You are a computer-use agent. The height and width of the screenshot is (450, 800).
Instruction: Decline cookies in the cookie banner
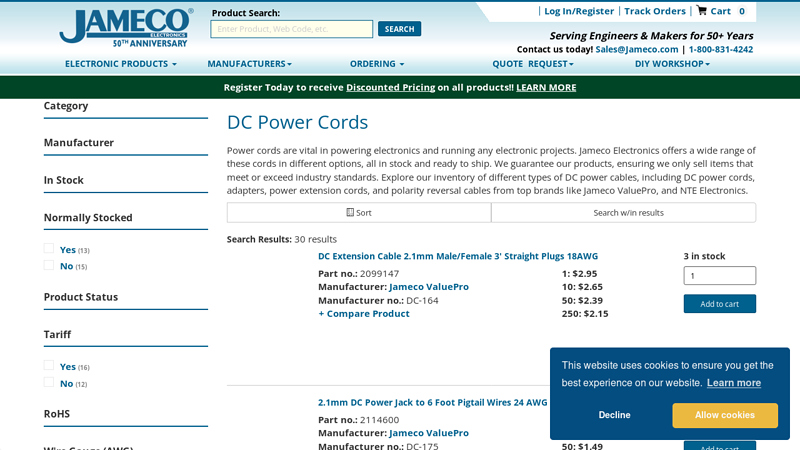click(x=614, y=415)
